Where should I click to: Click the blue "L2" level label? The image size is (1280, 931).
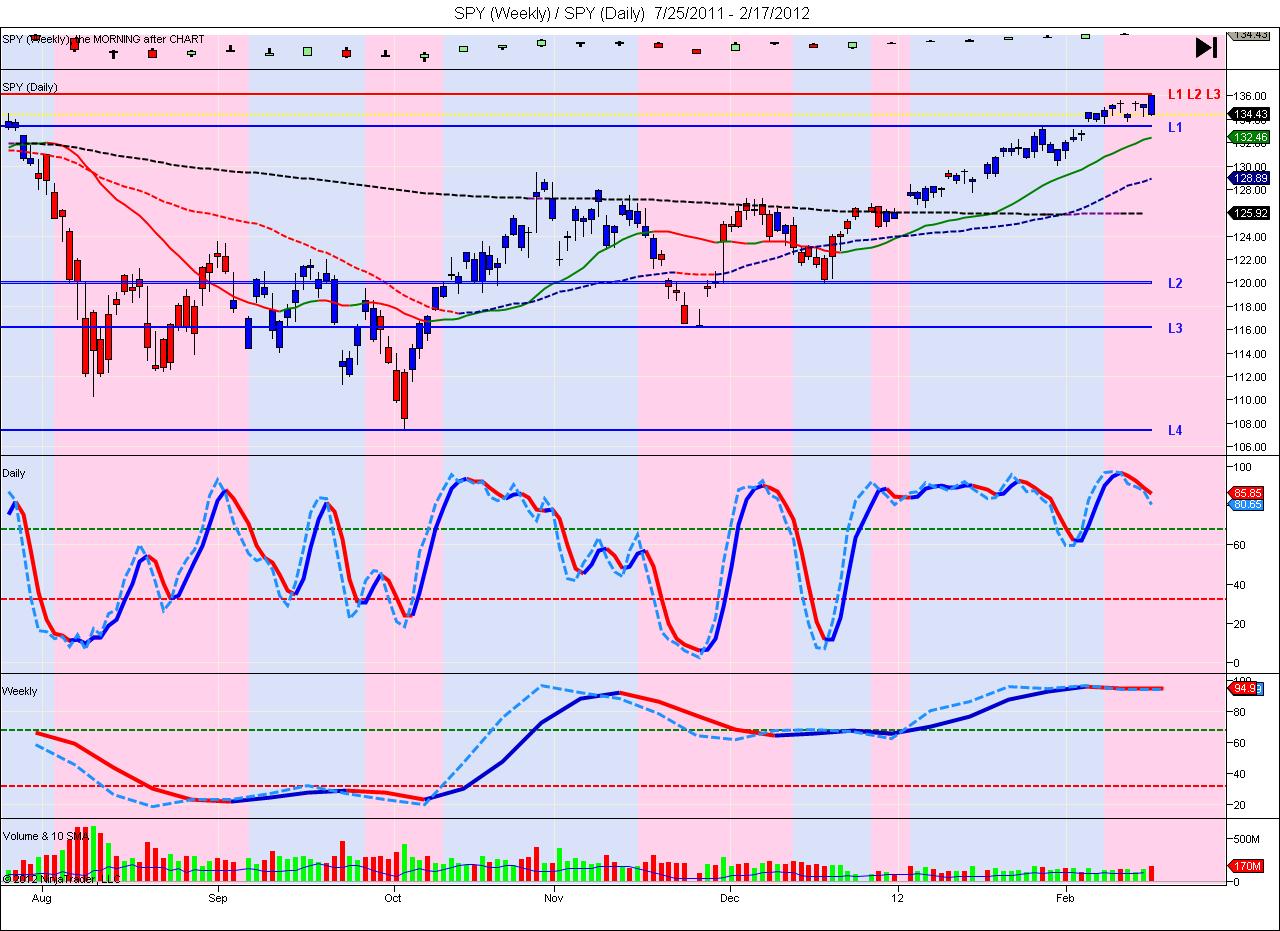point(1175,283)
